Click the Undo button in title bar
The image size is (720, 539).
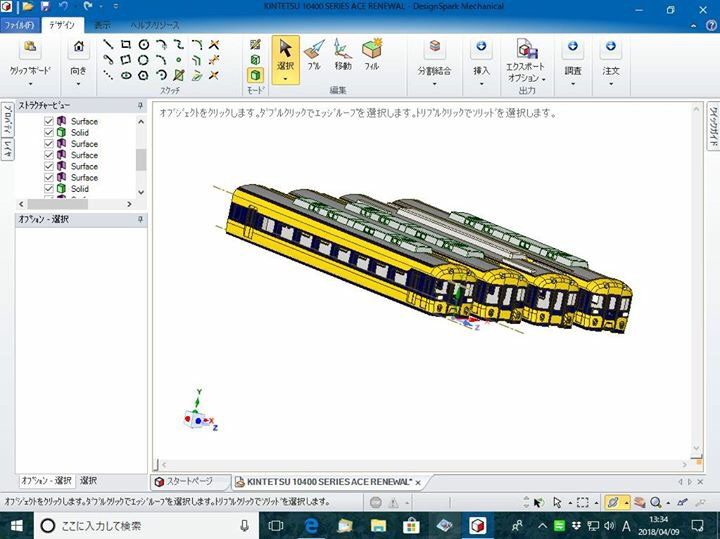tap(63, 6)
